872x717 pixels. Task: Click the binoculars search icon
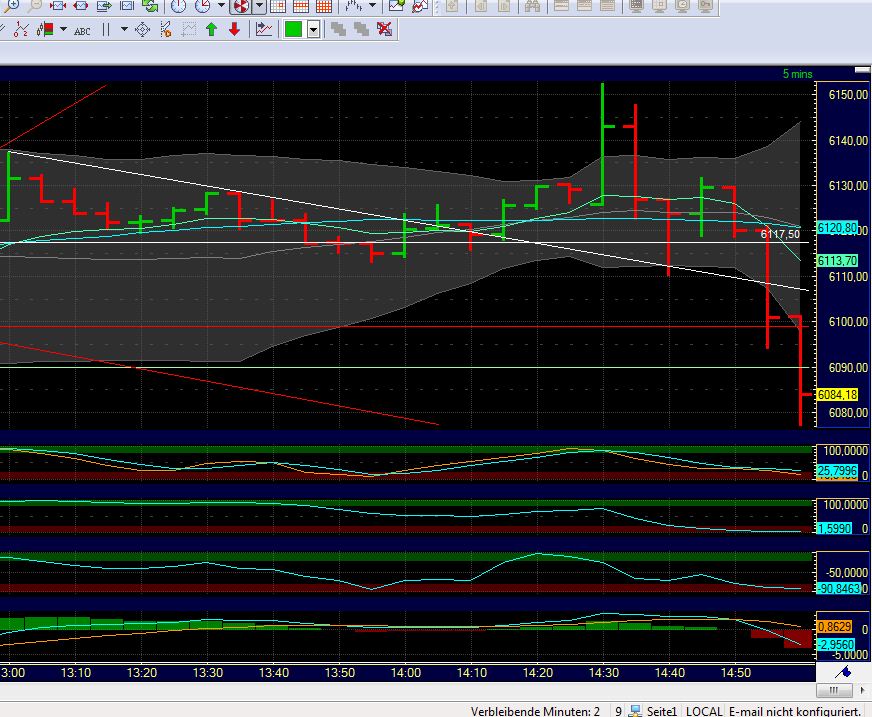click(x=531, y=6)
